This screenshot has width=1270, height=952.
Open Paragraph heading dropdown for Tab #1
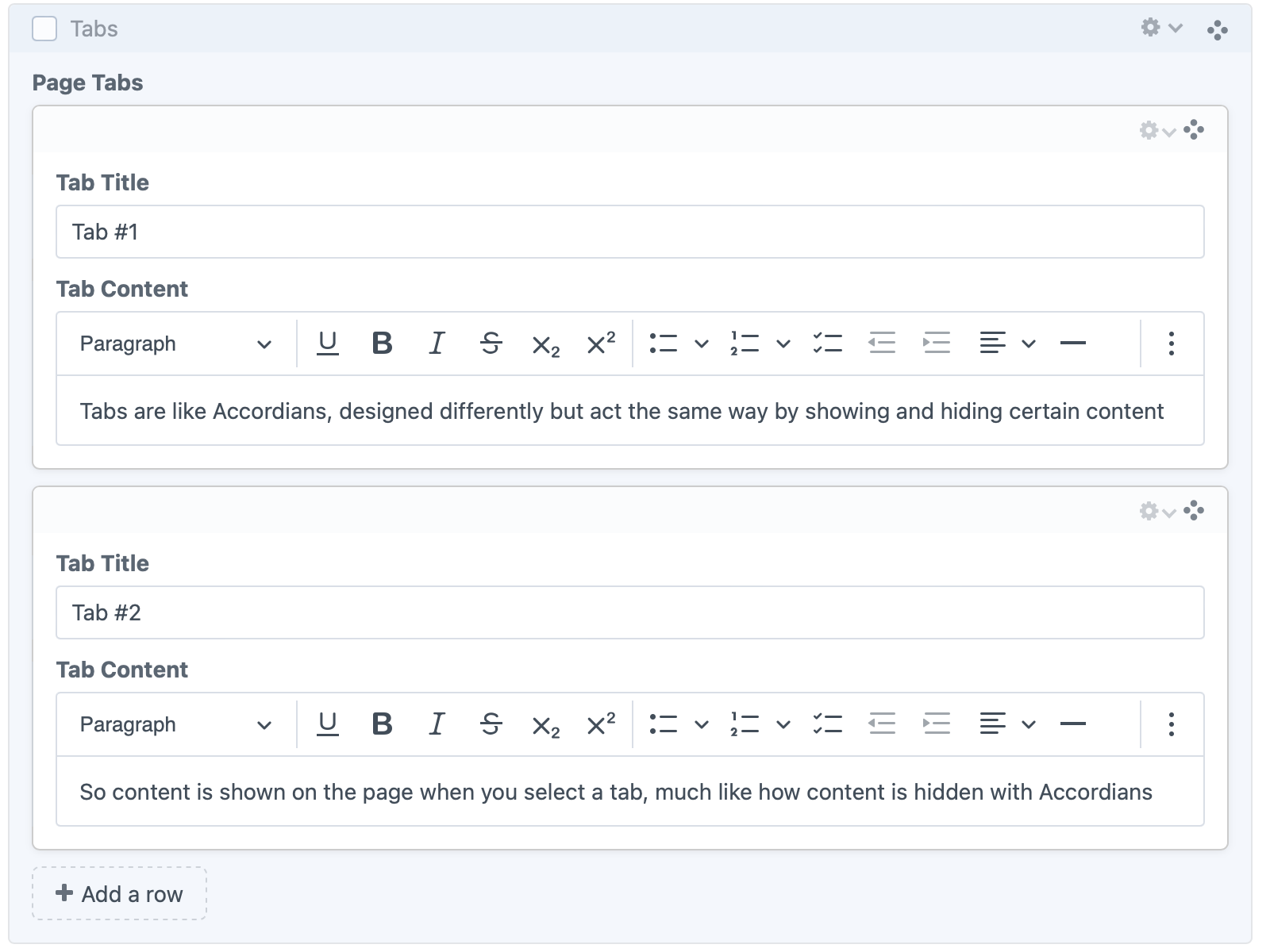175,344
